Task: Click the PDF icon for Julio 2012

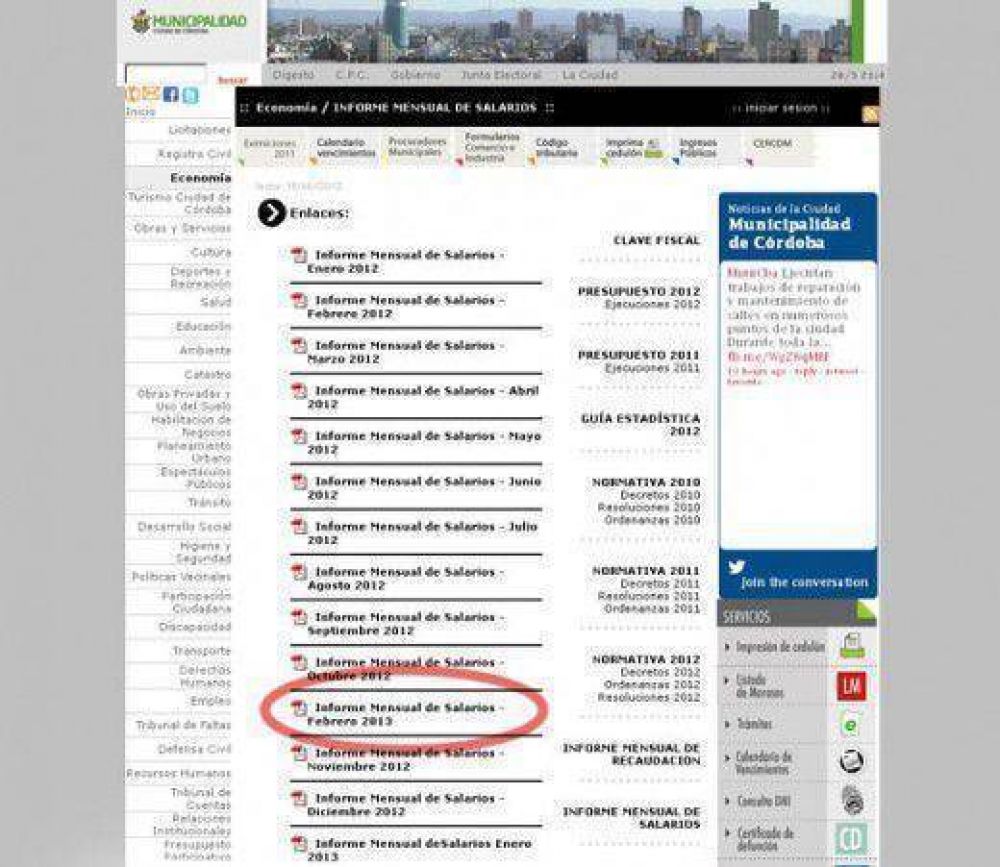Action: [x=299, y=527]
